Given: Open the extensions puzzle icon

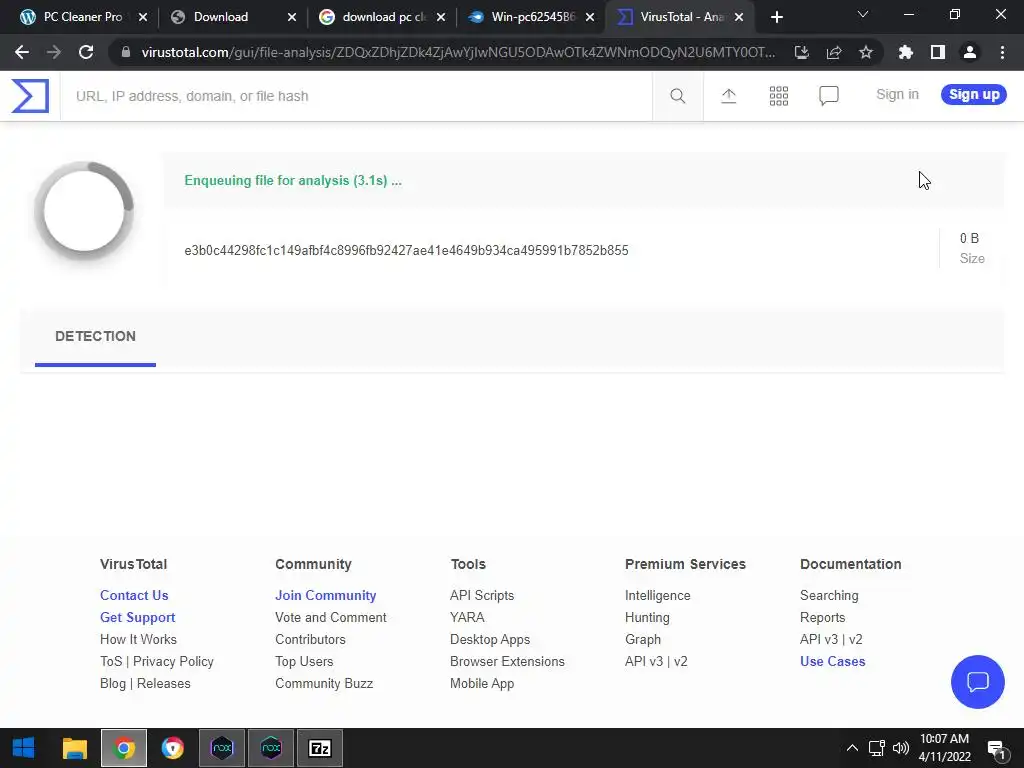Looking at the screenshot, I should (905, 52).
